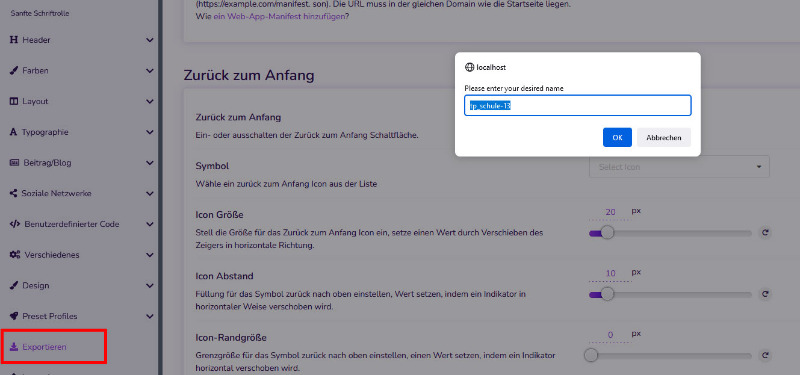Expand the Header section chevron

click(x=149, y=40)
